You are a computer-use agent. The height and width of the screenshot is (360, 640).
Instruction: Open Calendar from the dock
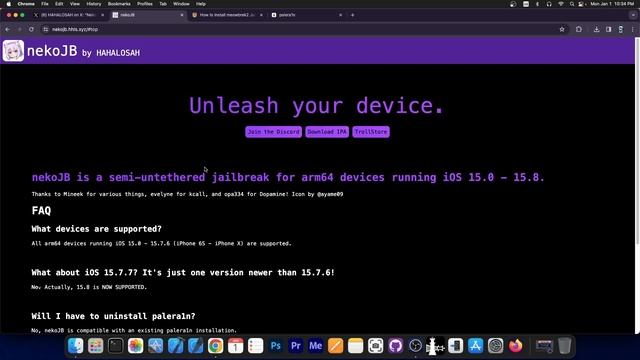pyautogui.click(x=236, y=346)
